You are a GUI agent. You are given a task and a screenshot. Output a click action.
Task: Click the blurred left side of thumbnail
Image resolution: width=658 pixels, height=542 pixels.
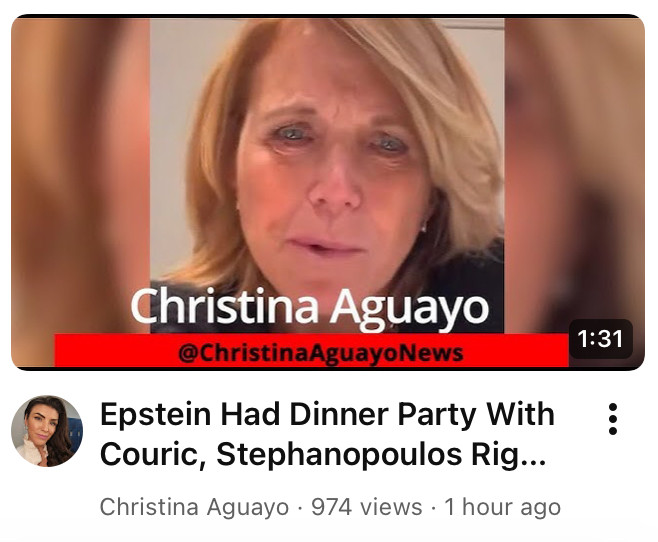80,176
